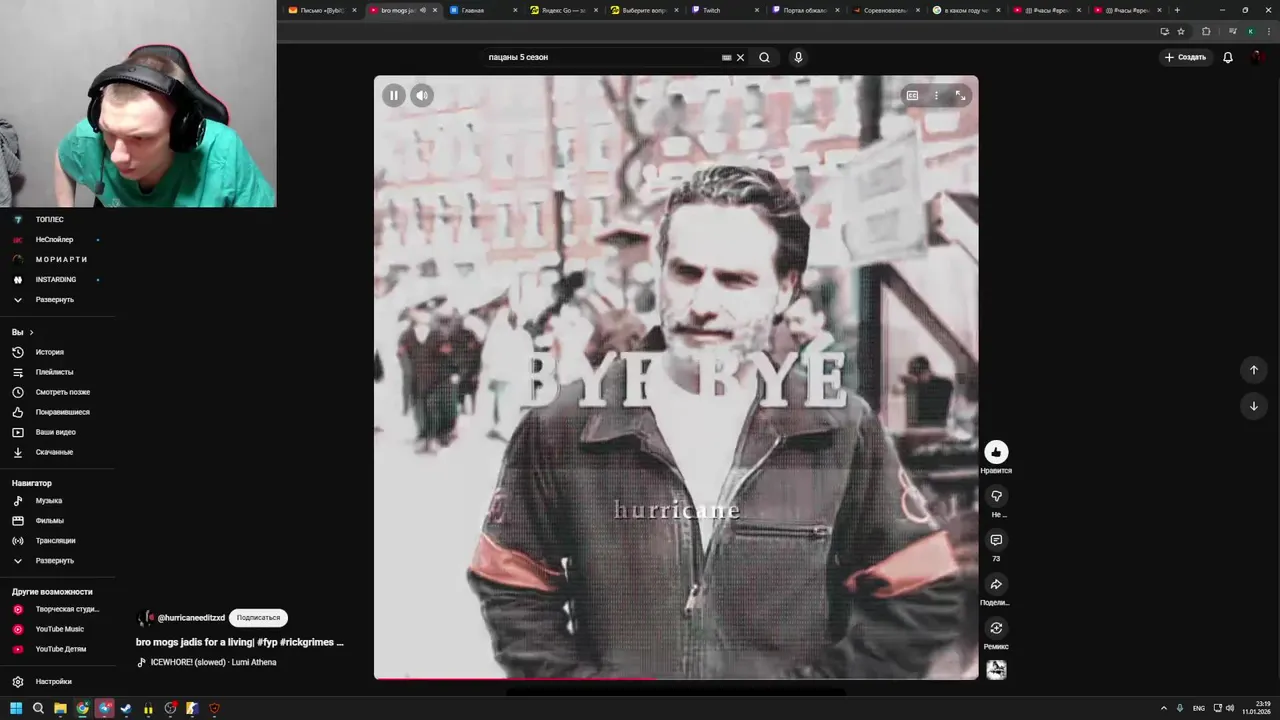The height and width of the screenshot is (720, 1280).
Task: Open the Remix option
Action: click(x=996, y=628)
